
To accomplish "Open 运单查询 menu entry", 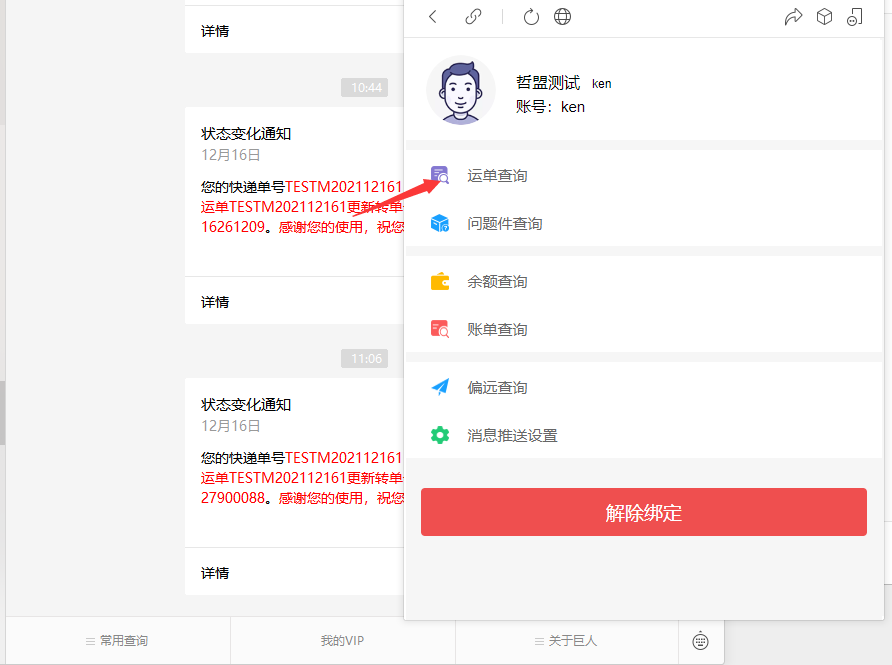I will tap(644, 175).
